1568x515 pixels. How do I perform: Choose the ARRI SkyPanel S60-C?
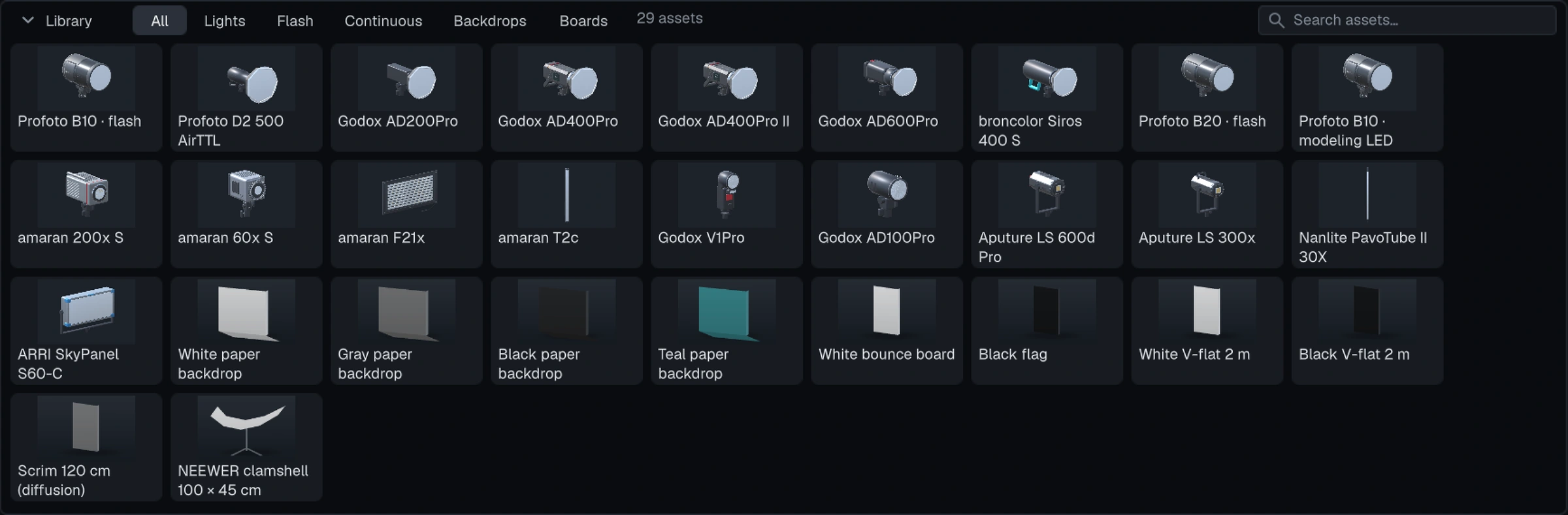pyautogui.click(x=86, y=331)
